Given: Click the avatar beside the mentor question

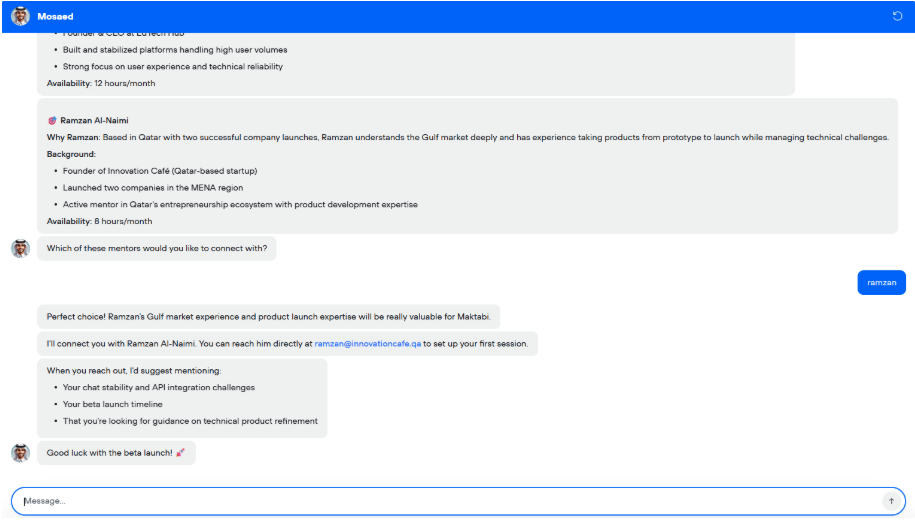Looking at the screenshot, I should [x=20, y=248].
